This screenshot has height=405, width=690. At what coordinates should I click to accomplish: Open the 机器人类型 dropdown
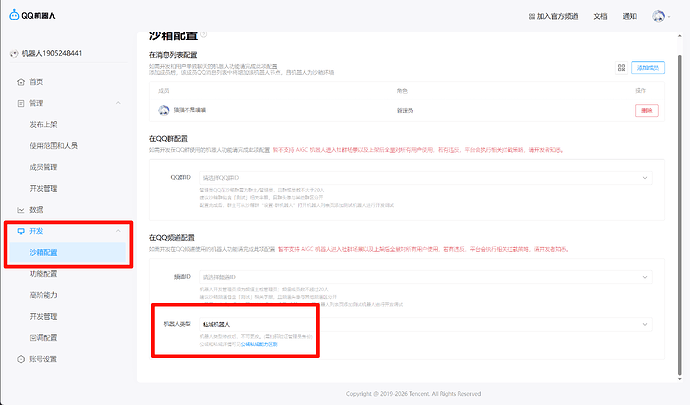click(x=426, y=324)
